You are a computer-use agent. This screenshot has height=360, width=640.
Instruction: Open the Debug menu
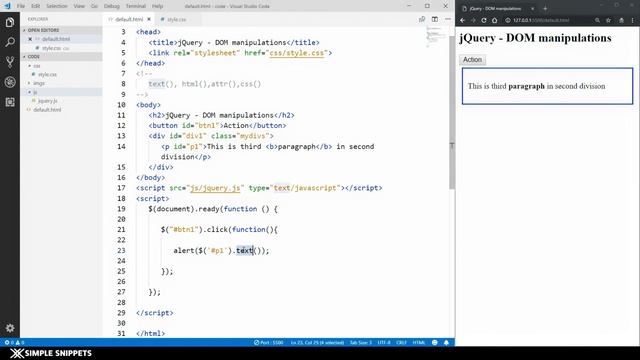click(x=111, y=6)
